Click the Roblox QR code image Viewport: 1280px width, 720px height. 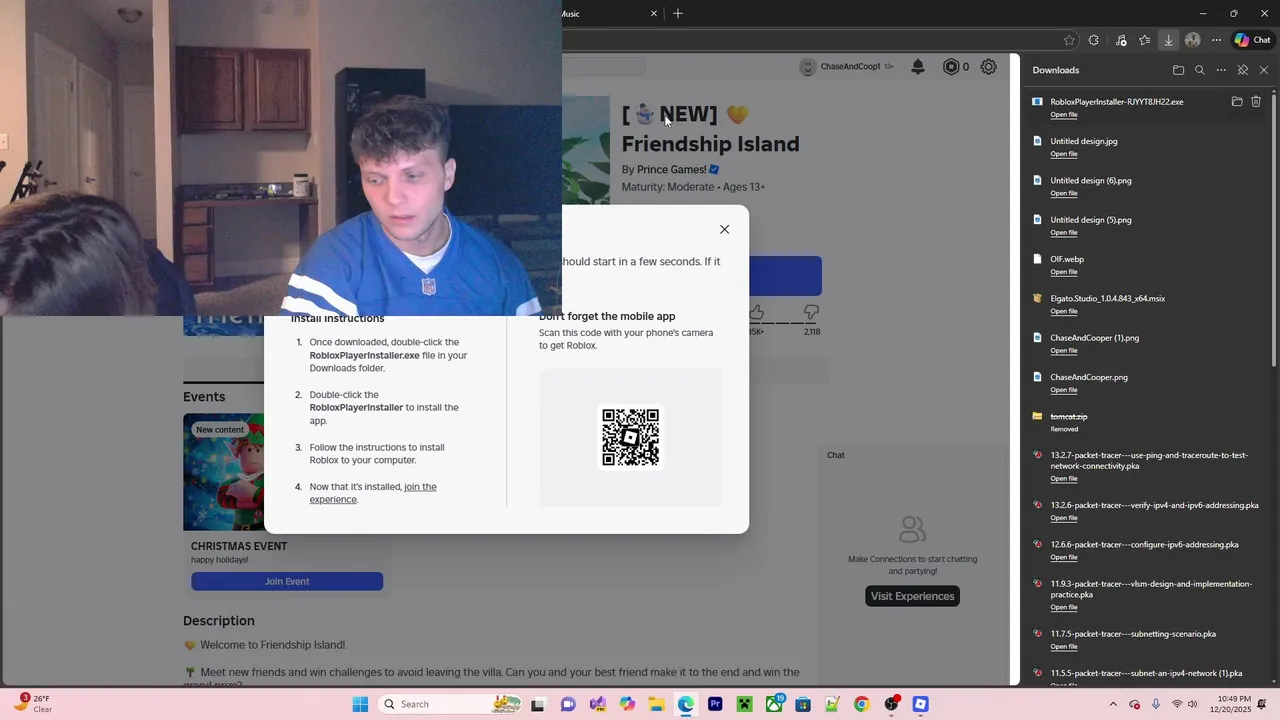pyautogui.click(x=630, y=437)
